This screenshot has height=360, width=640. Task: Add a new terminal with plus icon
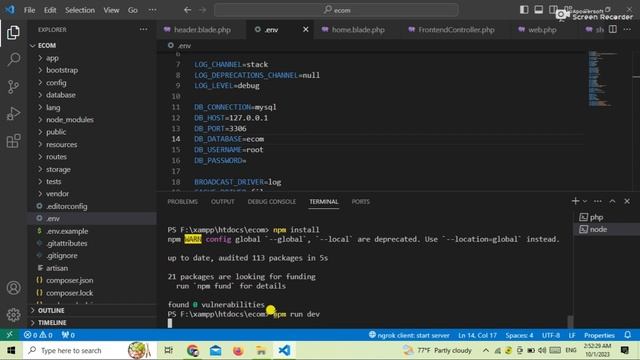[x=576, y=201]
